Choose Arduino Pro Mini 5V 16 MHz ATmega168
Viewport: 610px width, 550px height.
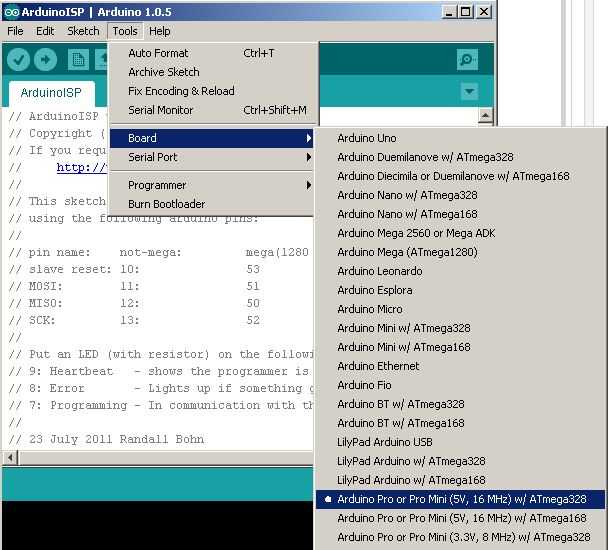click(461, 518)
